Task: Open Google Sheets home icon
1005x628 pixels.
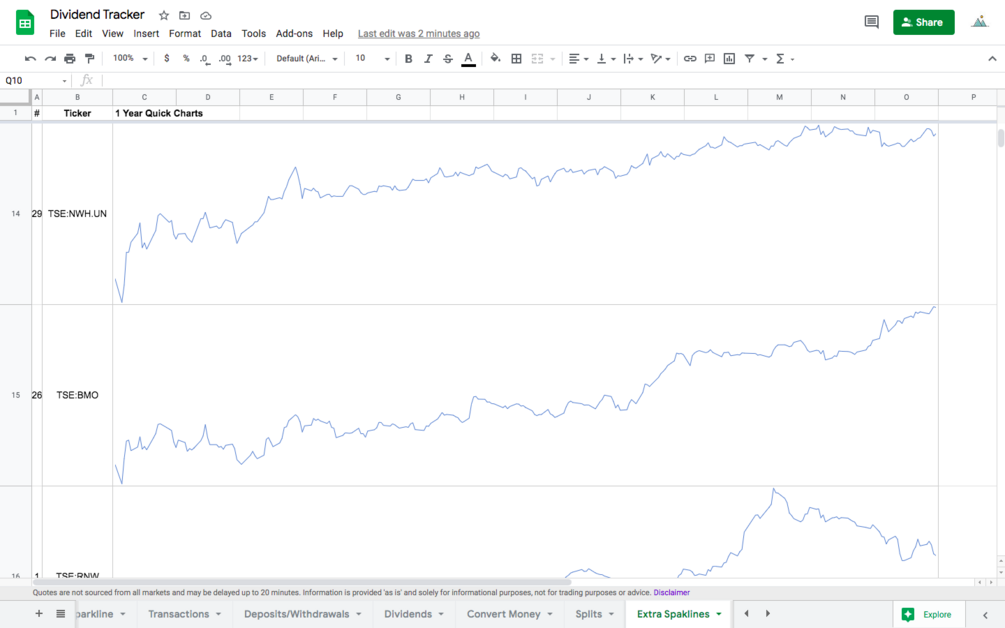Action: [x=25, y=22]
